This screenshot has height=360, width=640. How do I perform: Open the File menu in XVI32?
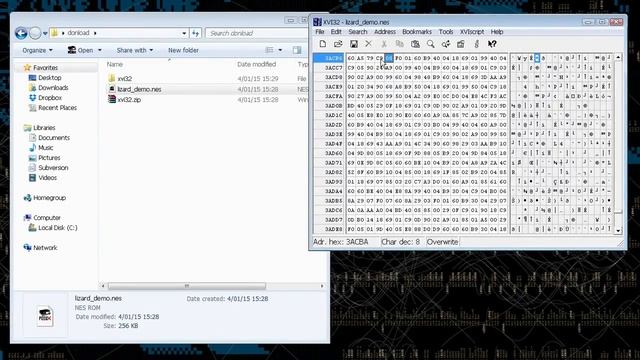click(x=320, y=31)
